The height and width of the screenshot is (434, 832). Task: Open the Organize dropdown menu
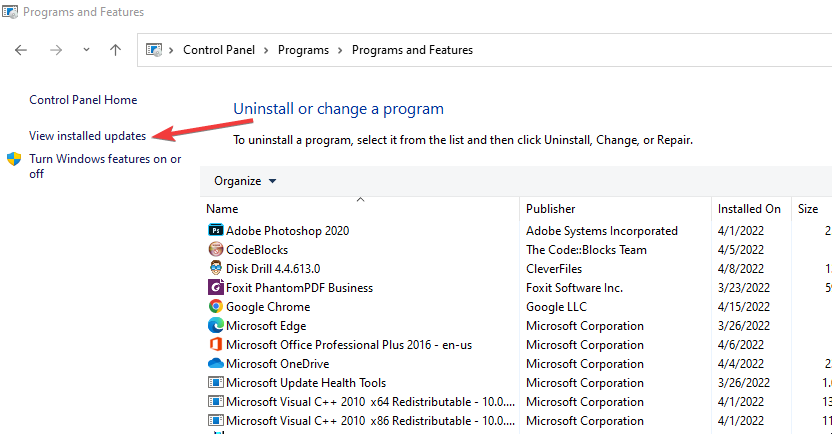[x=245, y=181]
